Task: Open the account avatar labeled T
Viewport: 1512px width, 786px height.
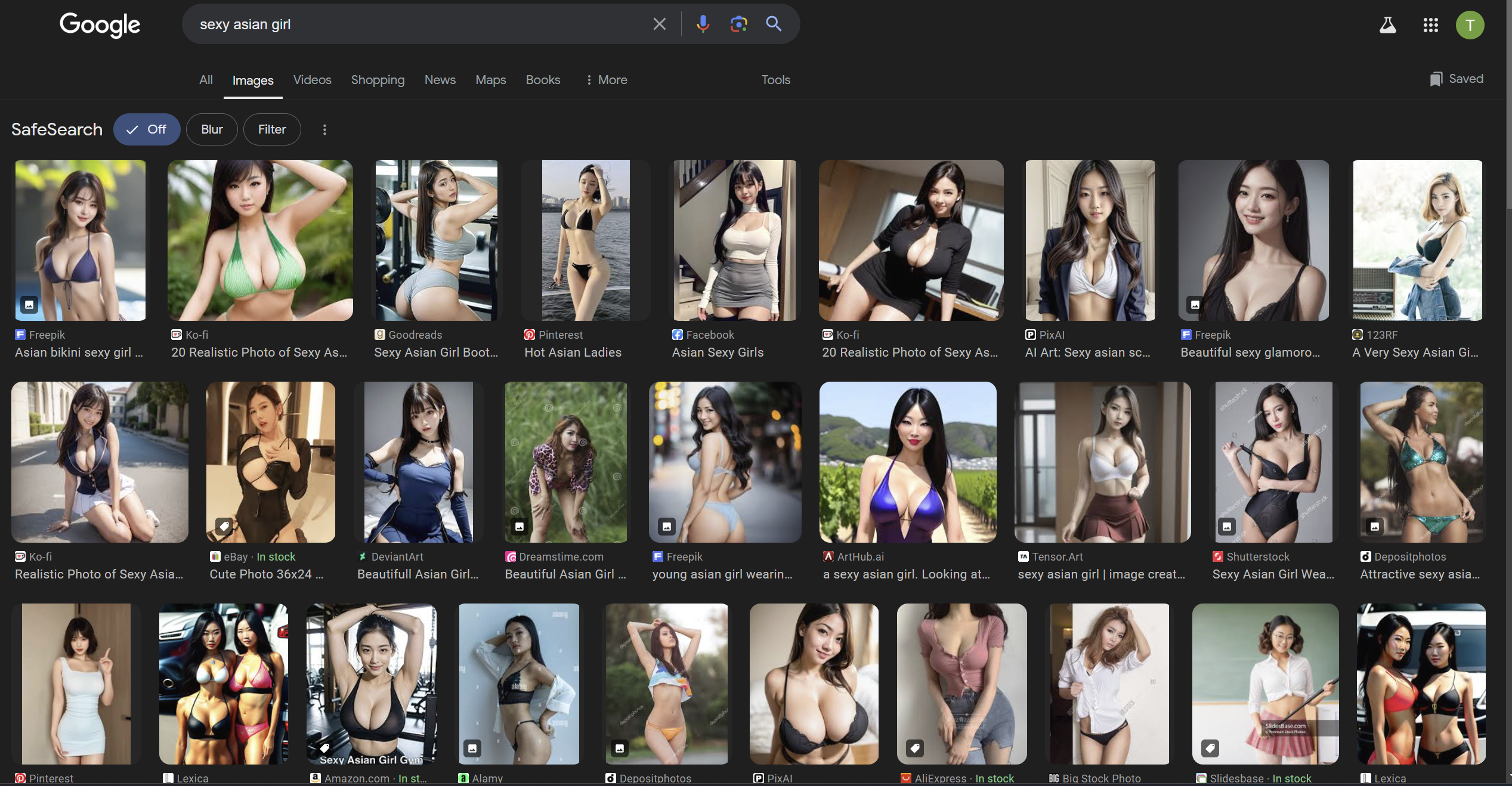Action: 1470,25
